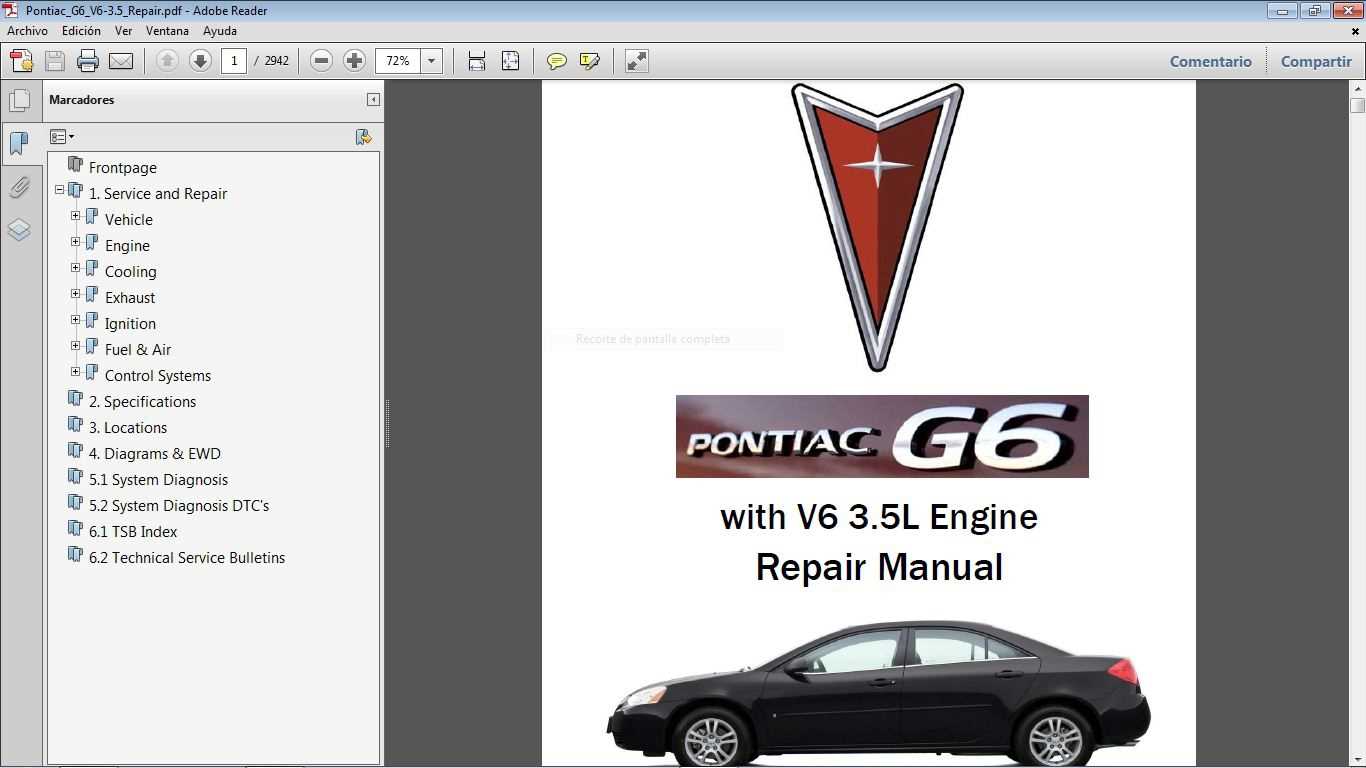The image size is (1366, 768).
Task: Fit one full page icon
Action: [x=510, y=61]
